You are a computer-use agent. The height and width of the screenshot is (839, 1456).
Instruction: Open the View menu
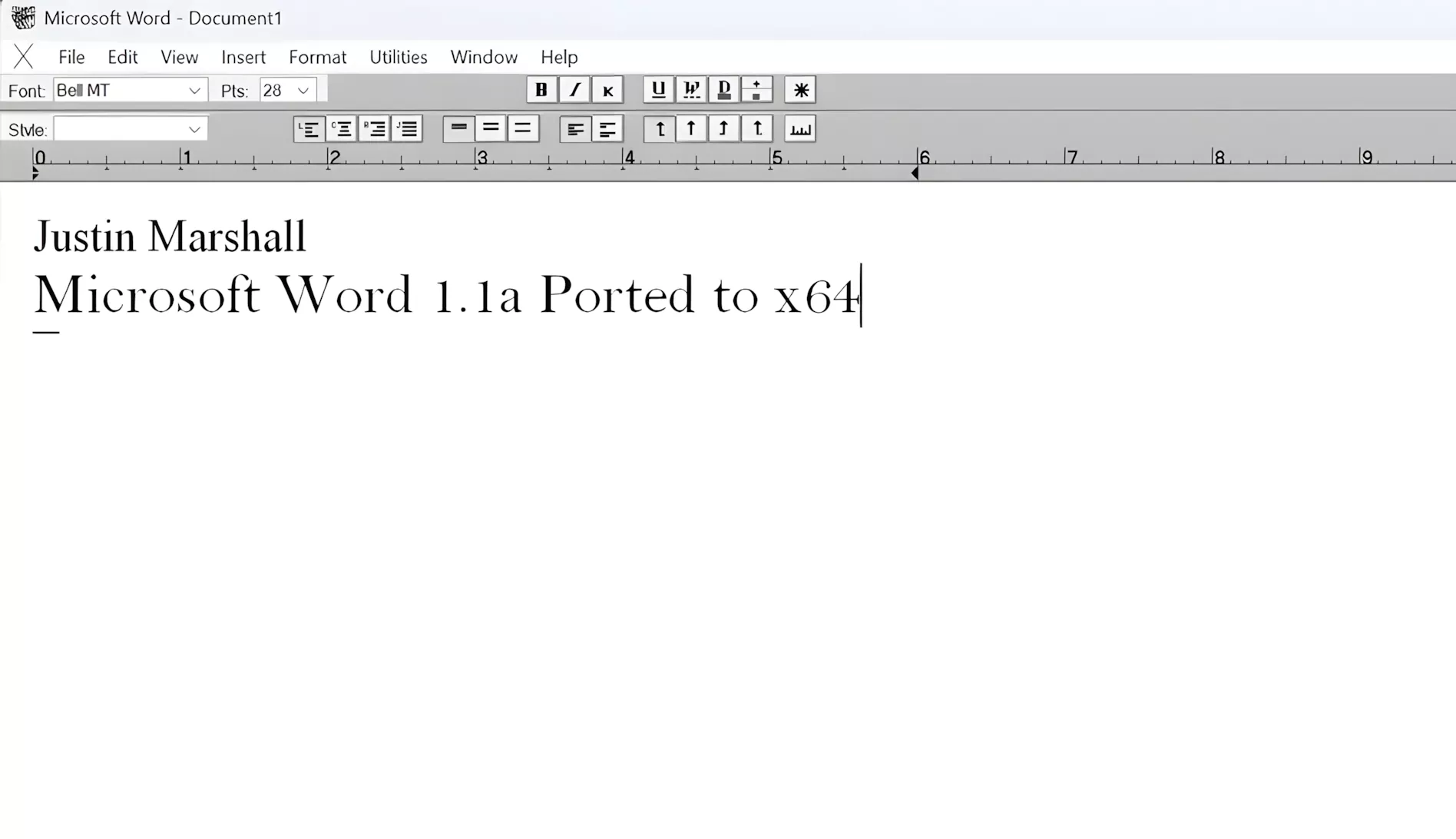pyautogui.click(x=180, y=57)
